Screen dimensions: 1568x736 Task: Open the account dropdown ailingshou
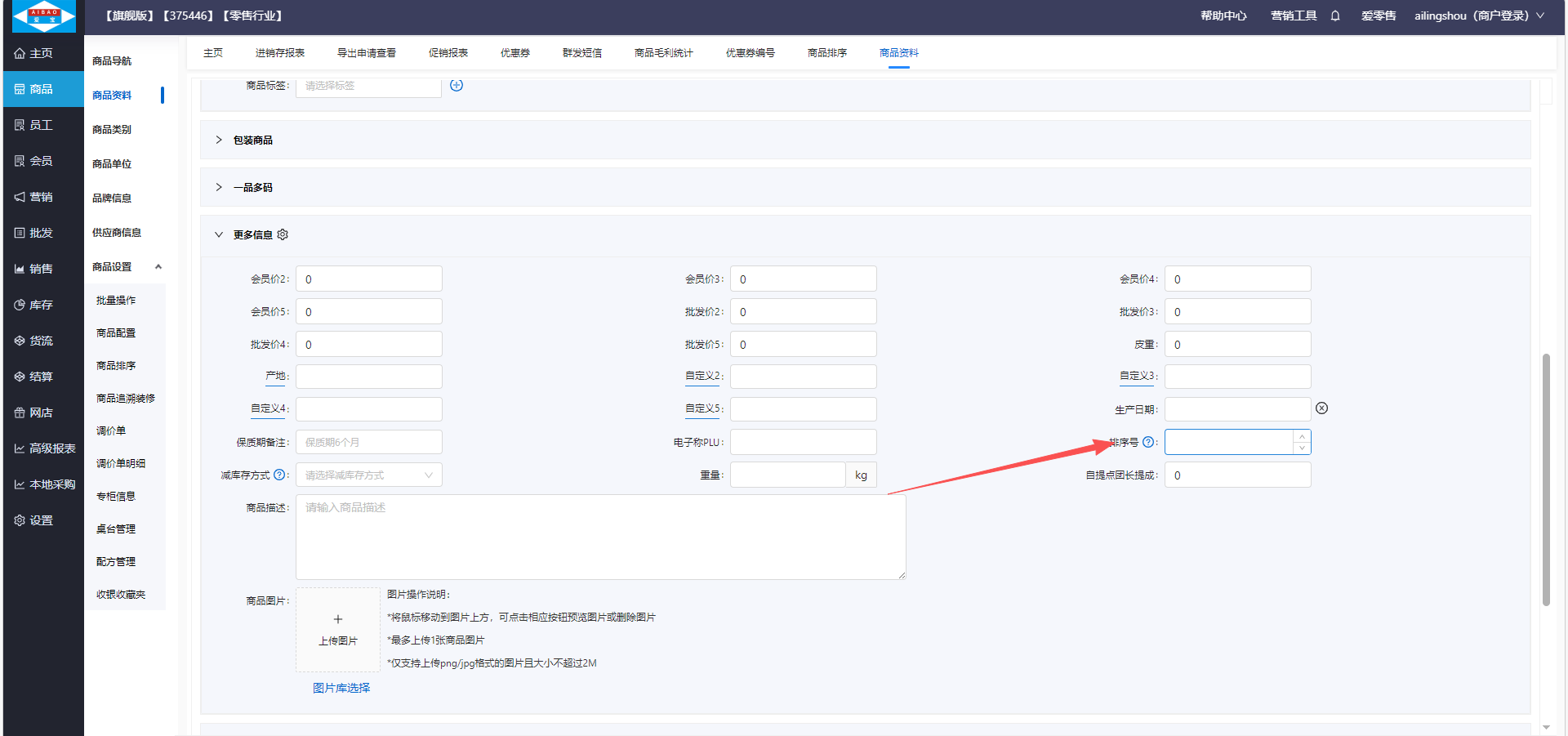(1478, 16)
